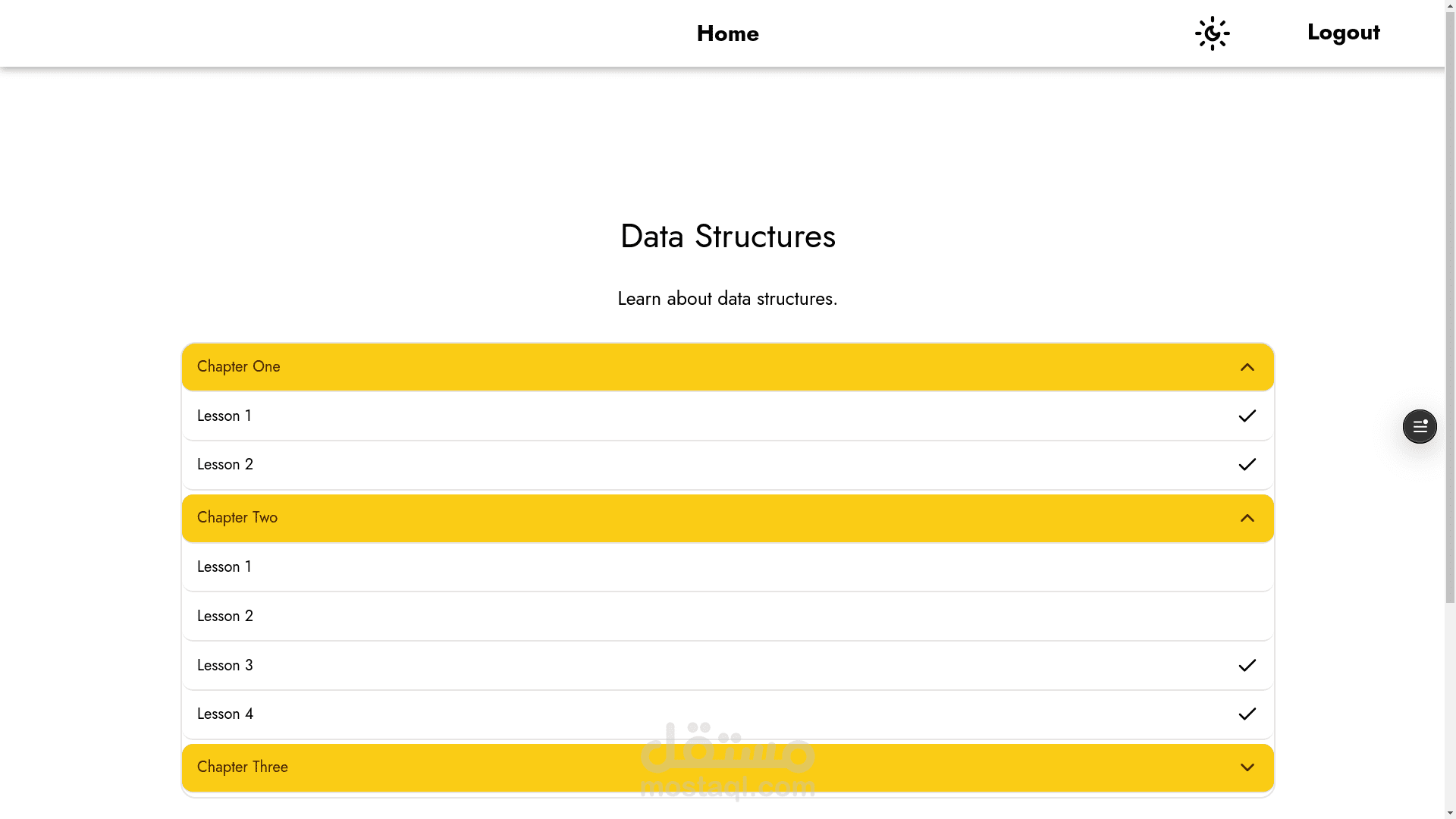Screen dimensions: 1456x819
Task: Click the Logout link
Action: (1343, 32)
